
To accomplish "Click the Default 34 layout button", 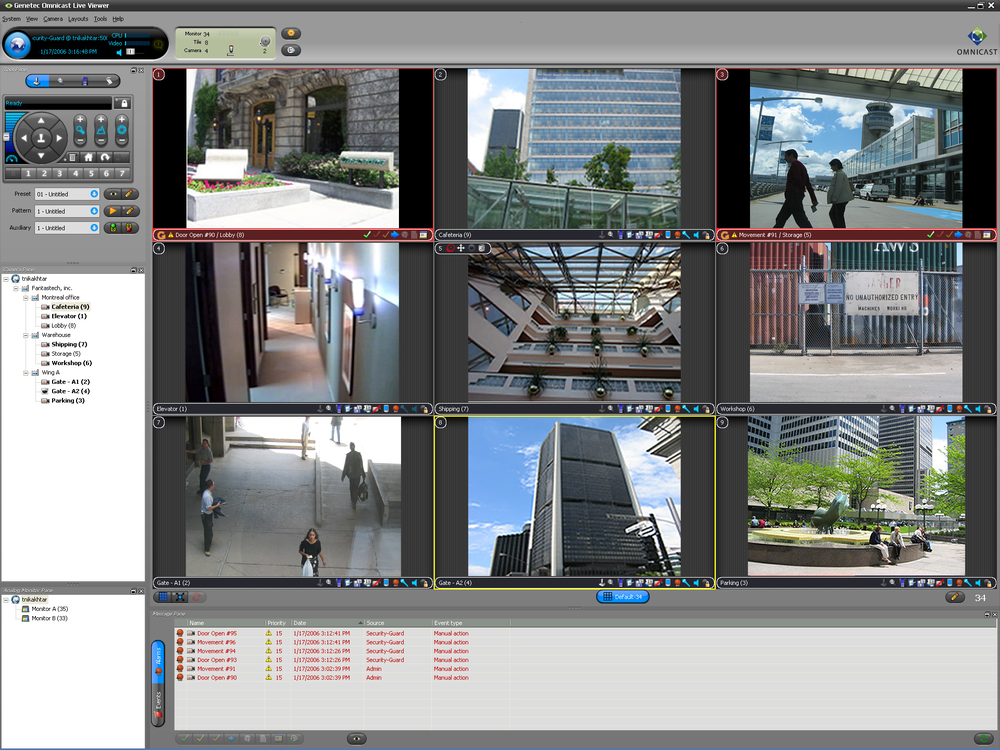I will click(x=622, y=596).
